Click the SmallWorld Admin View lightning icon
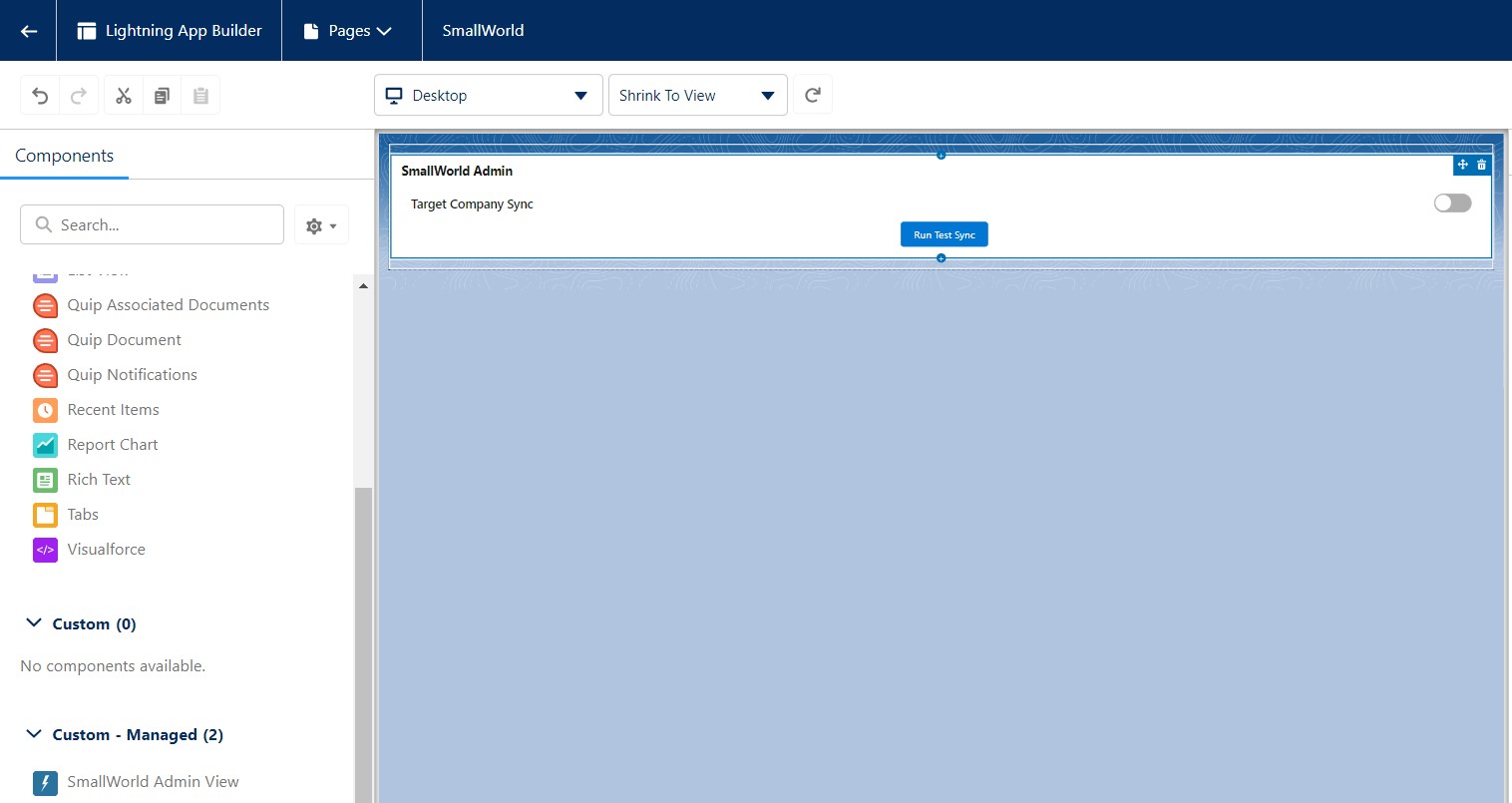This screenshot has height=803, width=1512. coord(45,782)
